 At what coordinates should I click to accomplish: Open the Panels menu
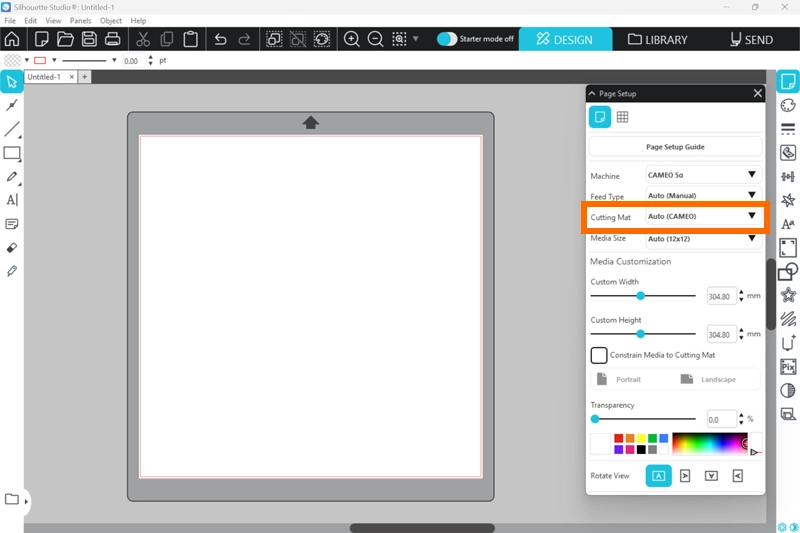coord(80,20)
